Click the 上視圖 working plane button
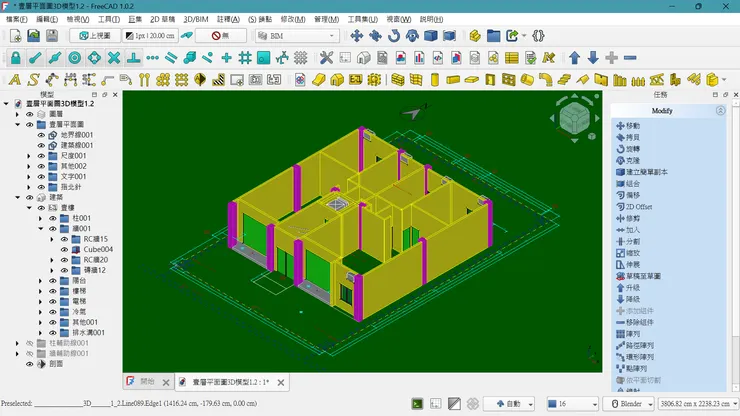740x416 pixels. point(94,36)
